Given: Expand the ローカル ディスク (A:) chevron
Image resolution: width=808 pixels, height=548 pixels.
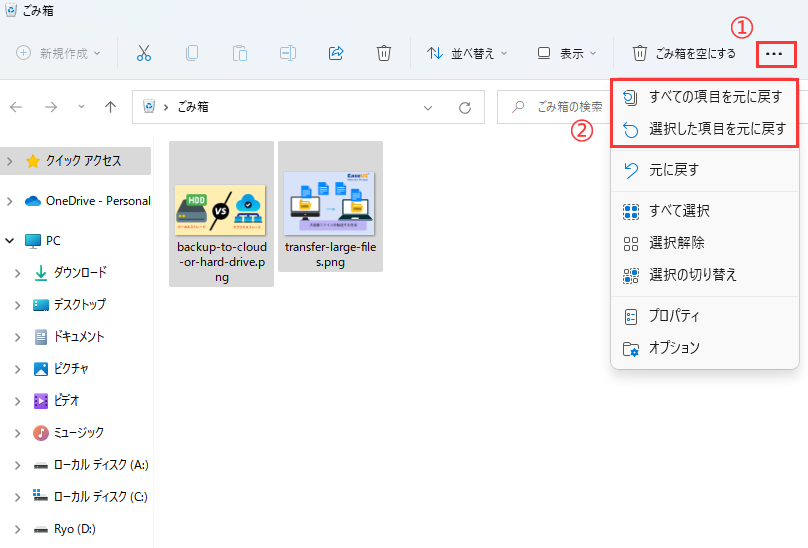Looking at the screenshot, I should pyautogui.click(x=18, y=465).
